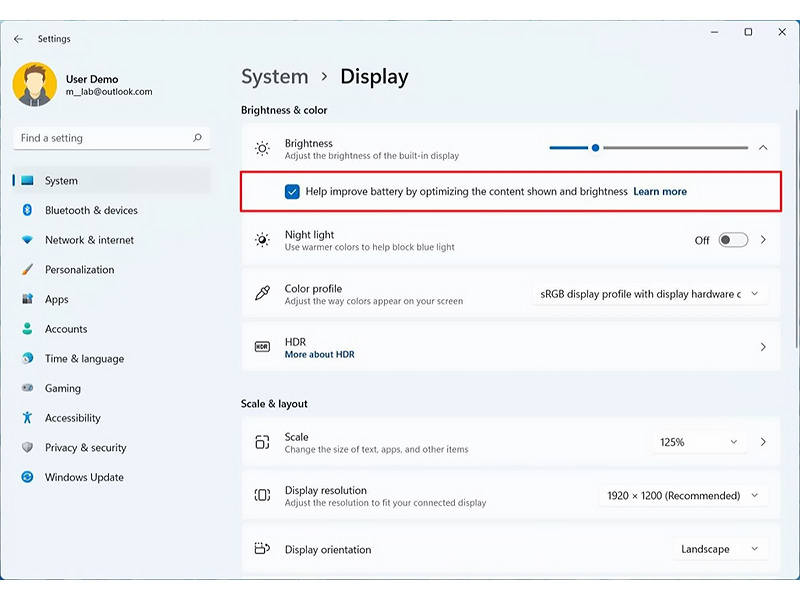Click the vertical scrollbar on the right
This screenshot has height=600, width=800.
pos(795,229)
